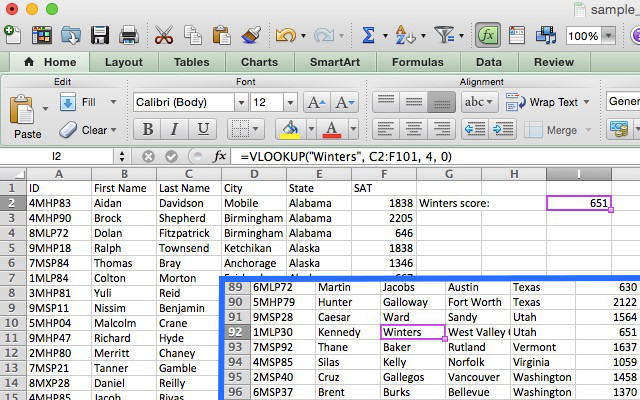
Task: Align text to middle of cell
Action: (413, 102)
